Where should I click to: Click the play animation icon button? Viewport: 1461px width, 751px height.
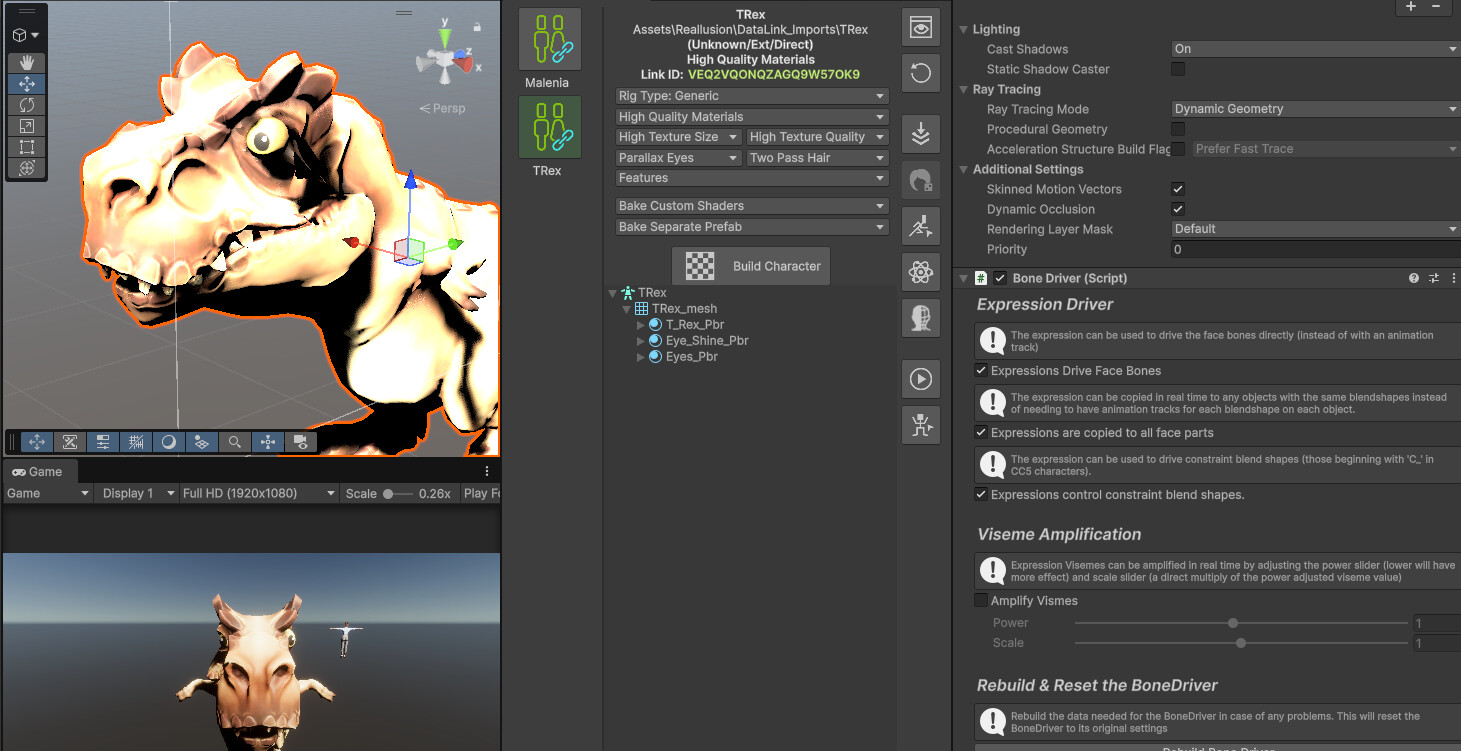[921, 379]
